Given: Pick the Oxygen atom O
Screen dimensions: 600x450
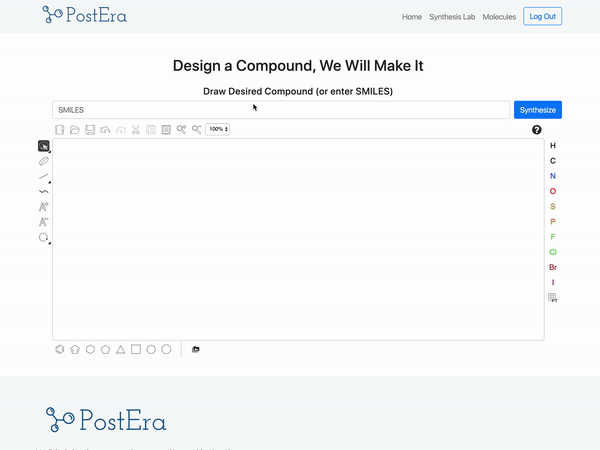Looking at the screenshot, I should coord(553,191).
